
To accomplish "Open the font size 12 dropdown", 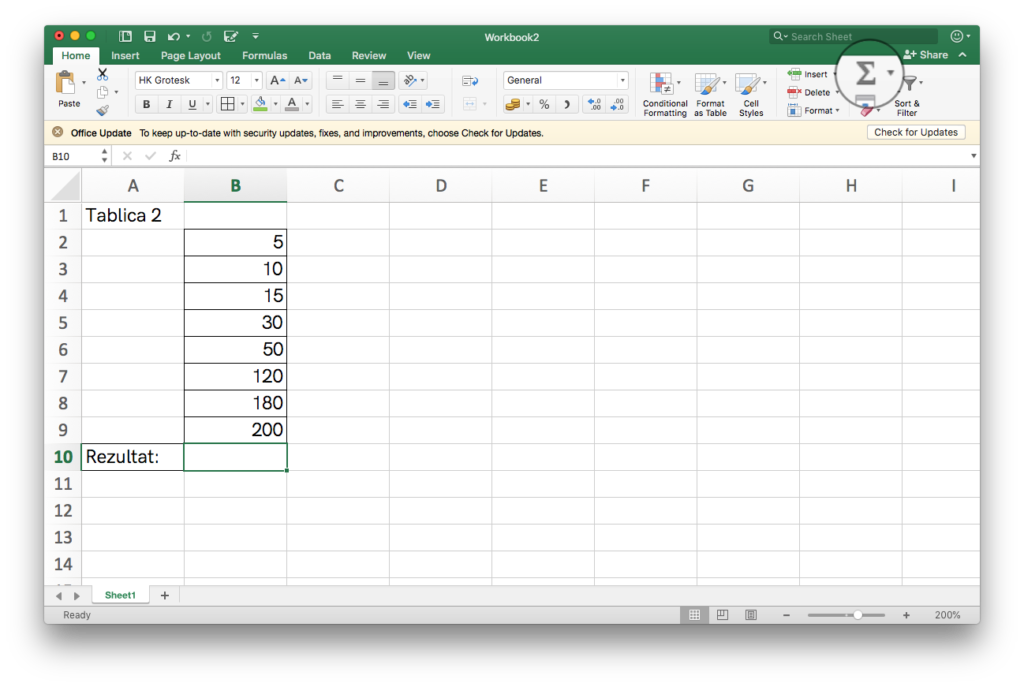I will (257, 80).
